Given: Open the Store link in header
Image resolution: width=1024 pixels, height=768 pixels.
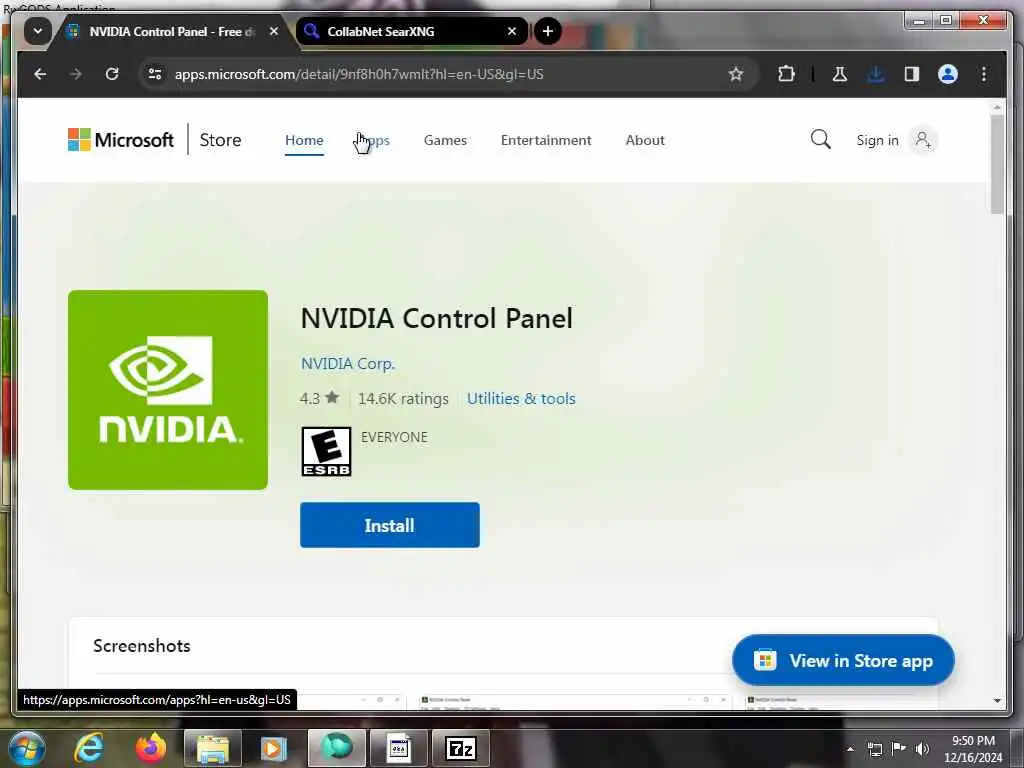Looking at the screenshot, I should 220,140.
